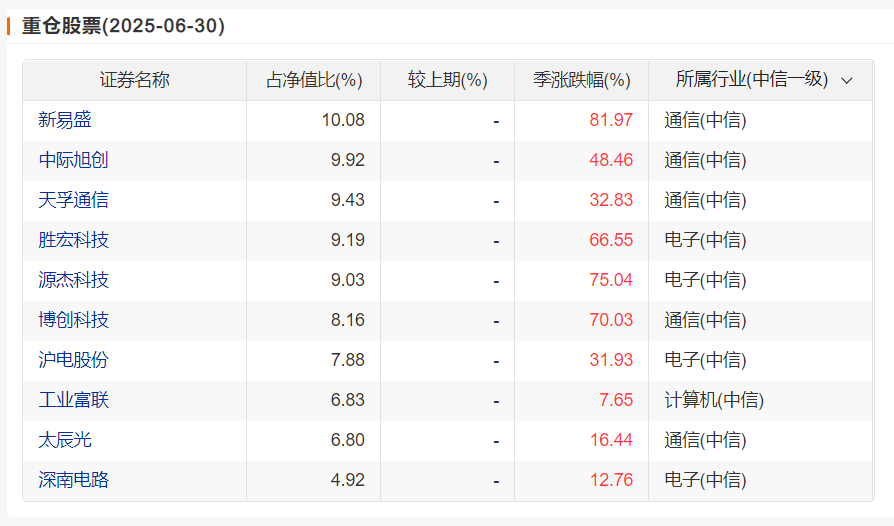The height and width of the screenshot is (526, 894).
Task: Open the 深南电路 stock link
Action: click(x=74, y=479)
